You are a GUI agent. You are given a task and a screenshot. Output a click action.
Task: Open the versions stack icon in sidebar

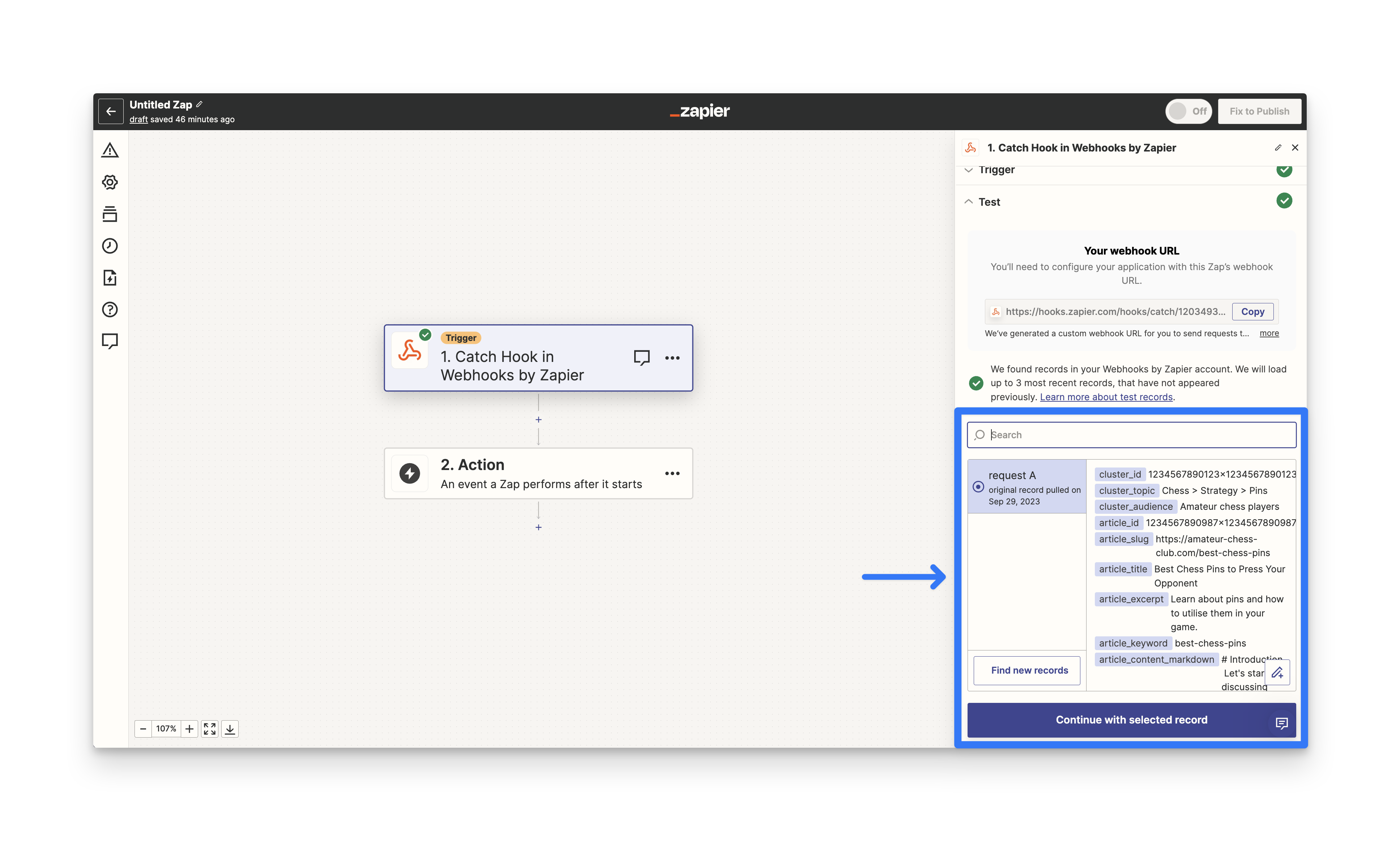(110, 214)
